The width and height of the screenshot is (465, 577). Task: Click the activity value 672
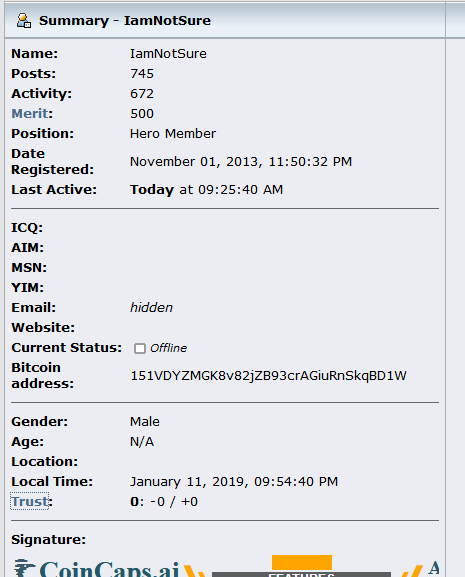pos(142,94)
